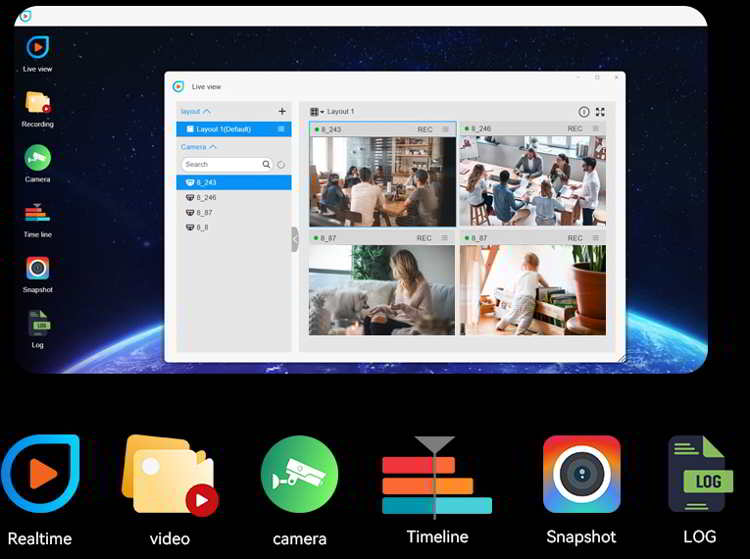
Task: Toggle REC above the woman with dog feed
Action: coord(424,238)
